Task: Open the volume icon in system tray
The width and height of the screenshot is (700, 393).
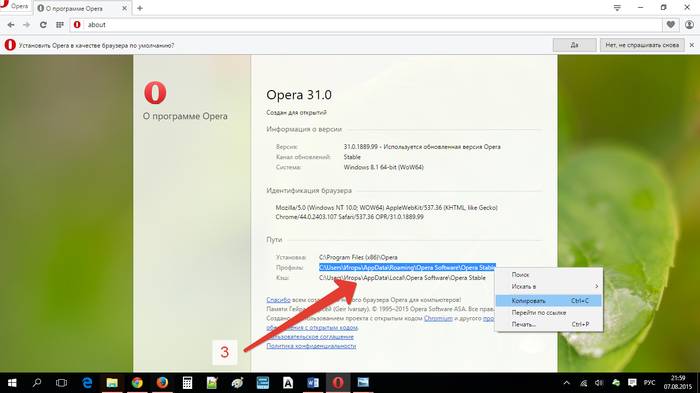Action: [599, 383]
